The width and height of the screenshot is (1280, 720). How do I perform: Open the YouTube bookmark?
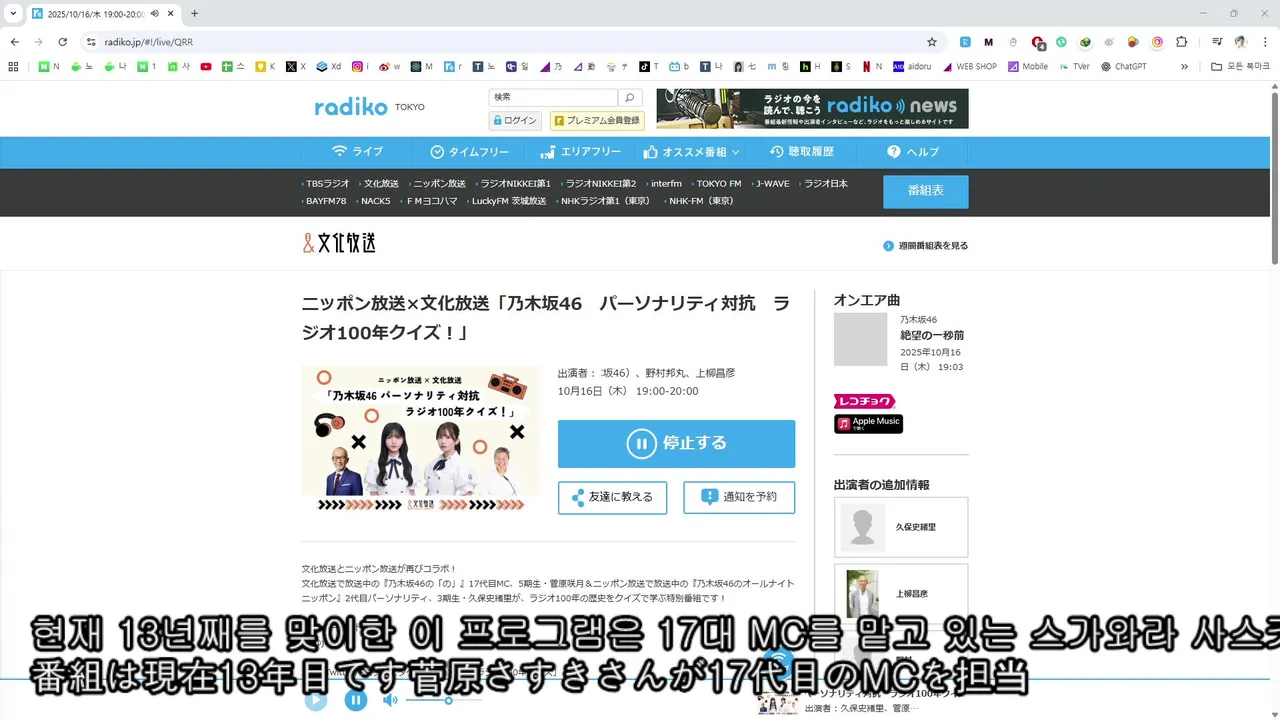[206, 67]
